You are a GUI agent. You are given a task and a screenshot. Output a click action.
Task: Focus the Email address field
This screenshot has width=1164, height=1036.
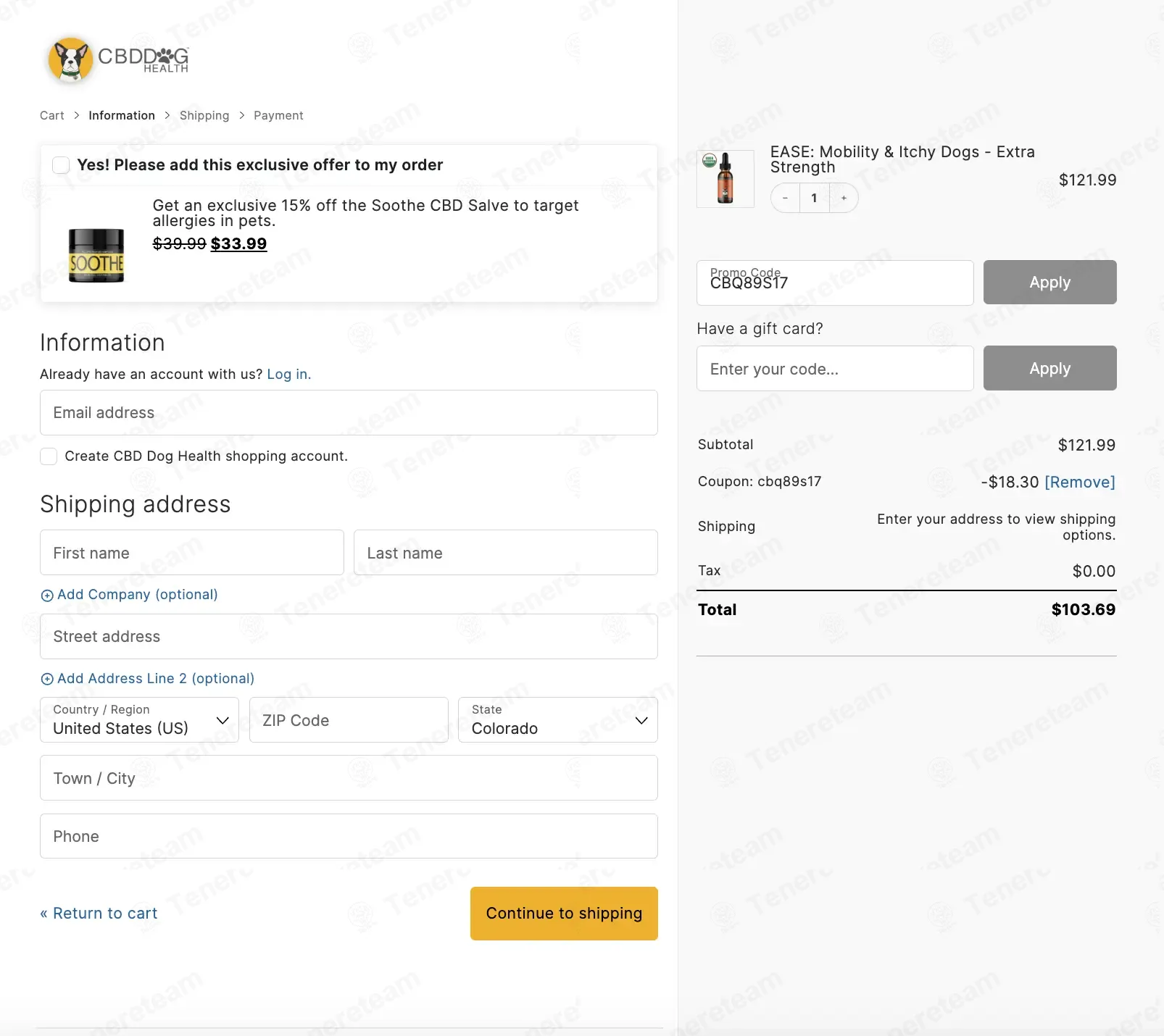coord(349,413)
